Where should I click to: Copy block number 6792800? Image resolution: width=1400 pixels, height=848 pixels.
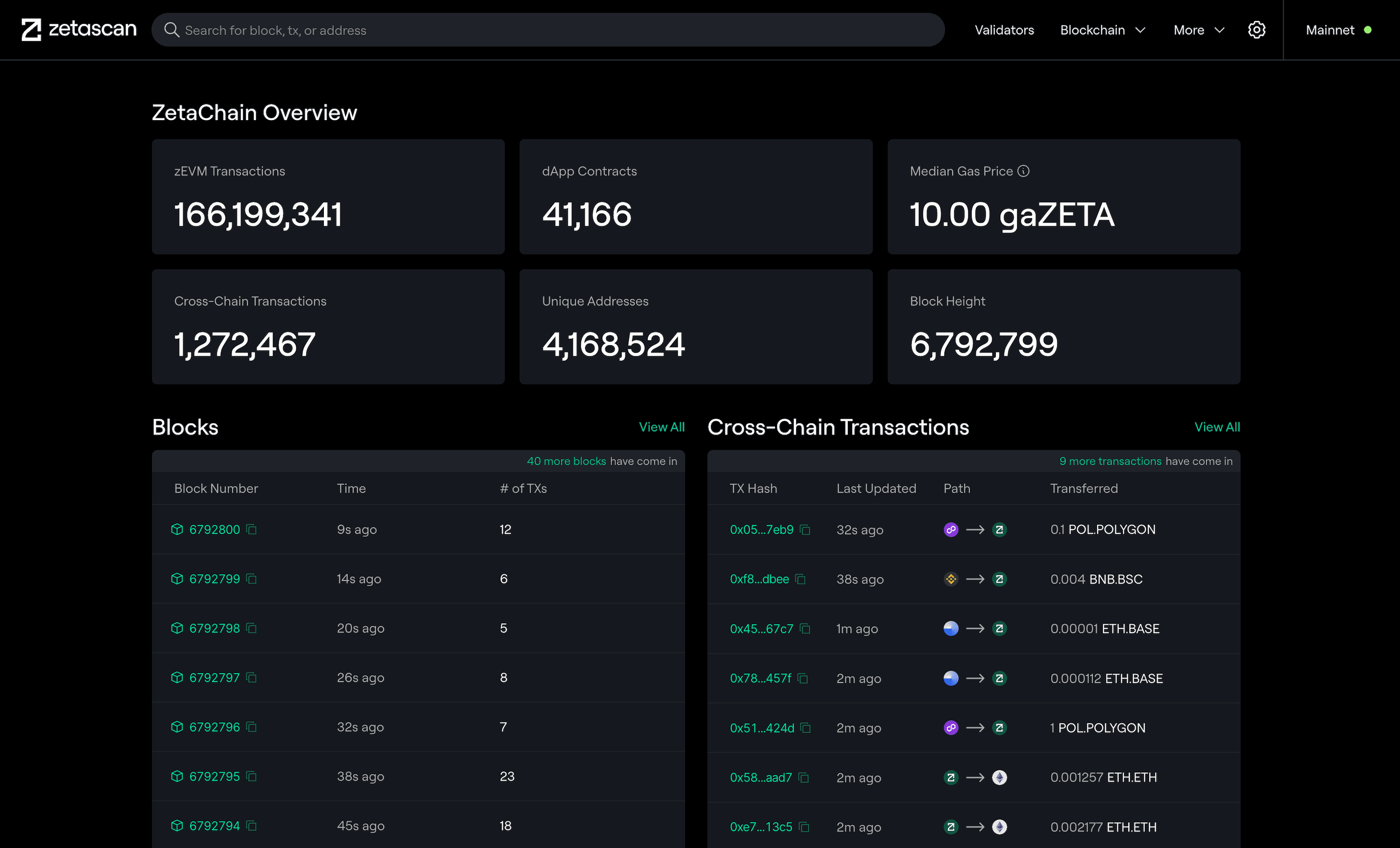pos(252,529)
